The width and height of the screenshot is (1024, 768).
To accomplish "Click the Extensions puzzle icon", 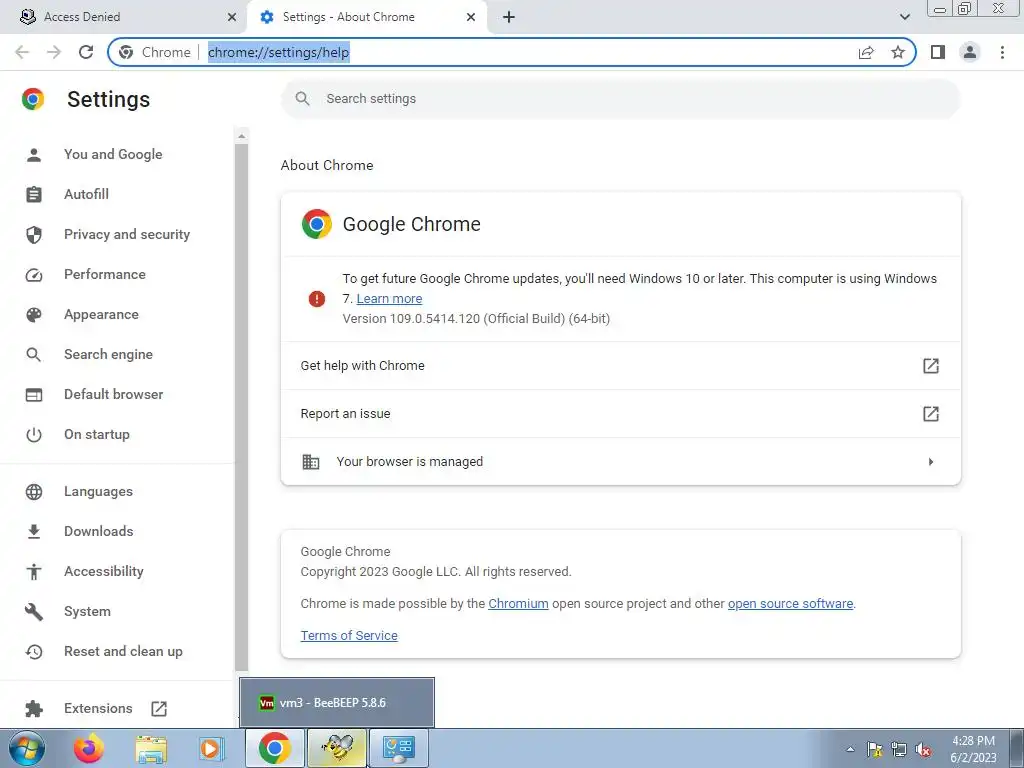I will (34, 709).
